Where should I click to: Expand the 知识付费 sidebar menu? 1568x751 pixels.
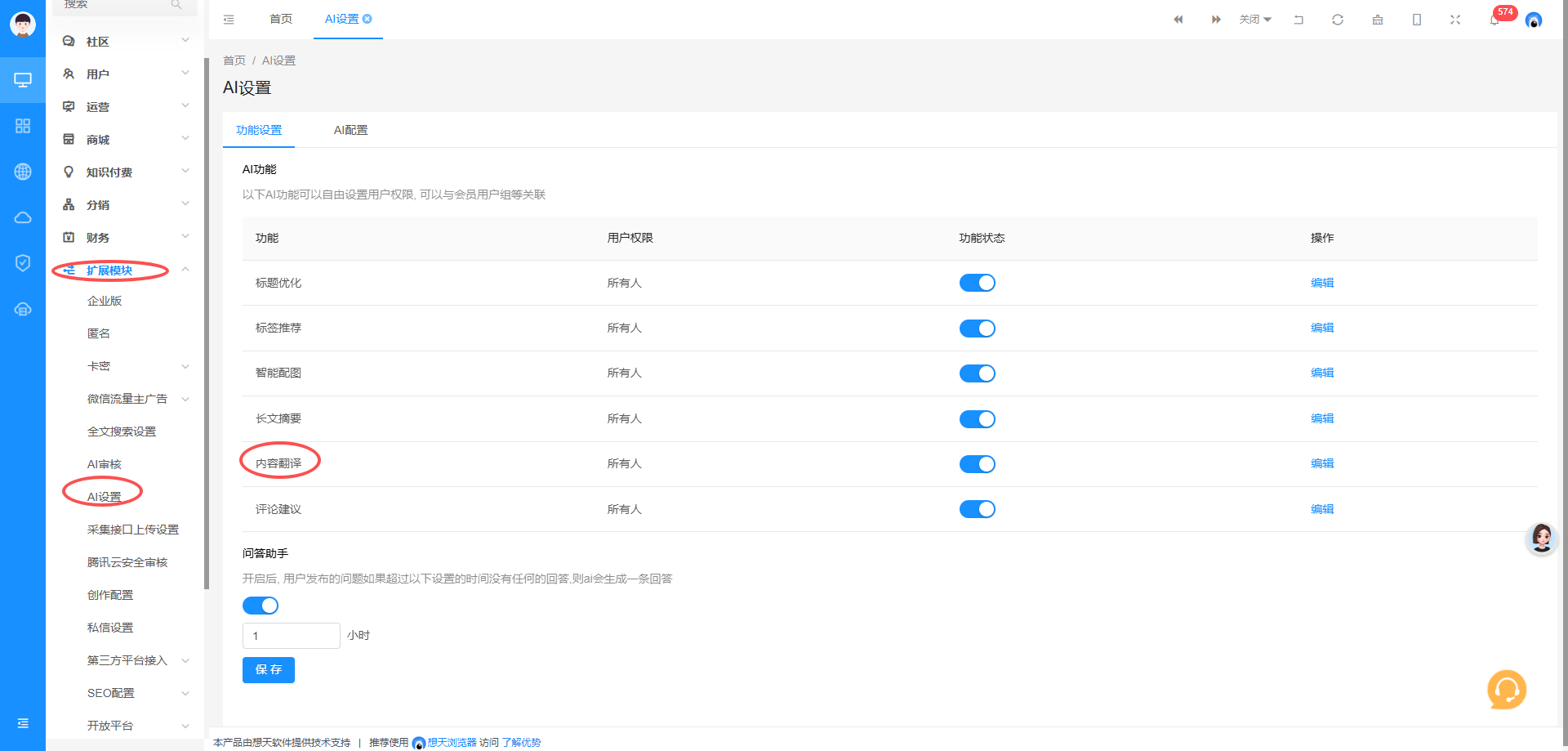125,172
